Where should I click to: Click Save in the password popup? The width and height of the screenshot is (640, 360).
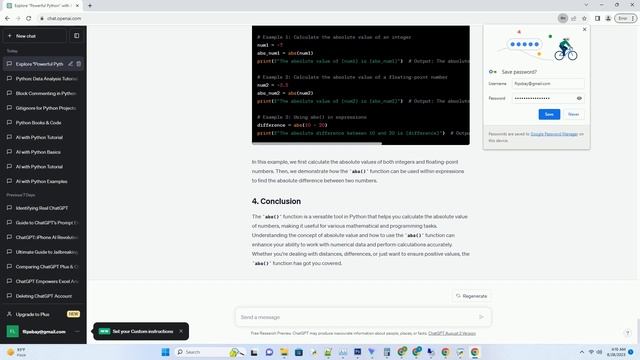click(549, 114)
